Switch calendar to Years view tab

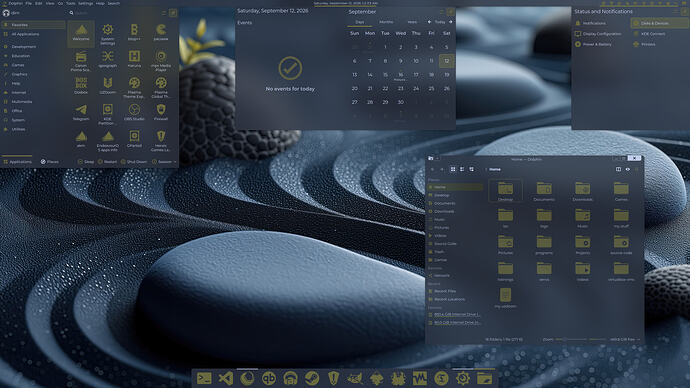click(x=412, y=22)
